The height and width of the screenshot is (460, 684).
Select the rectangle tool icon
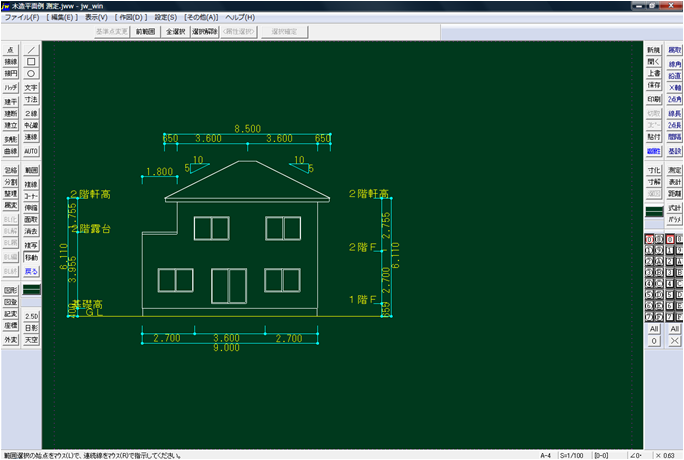point(31,61)
